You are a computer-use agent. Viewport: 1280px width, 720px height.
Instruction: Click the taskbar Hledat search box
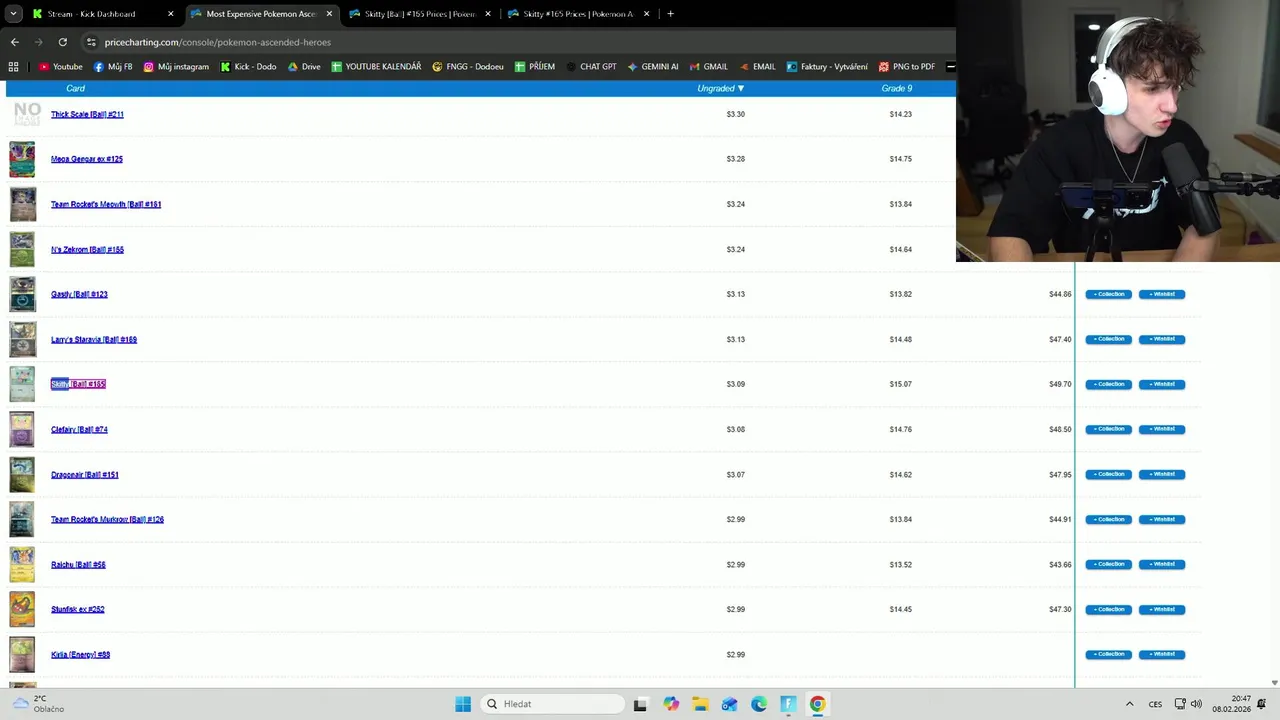[x=553, y=704]
